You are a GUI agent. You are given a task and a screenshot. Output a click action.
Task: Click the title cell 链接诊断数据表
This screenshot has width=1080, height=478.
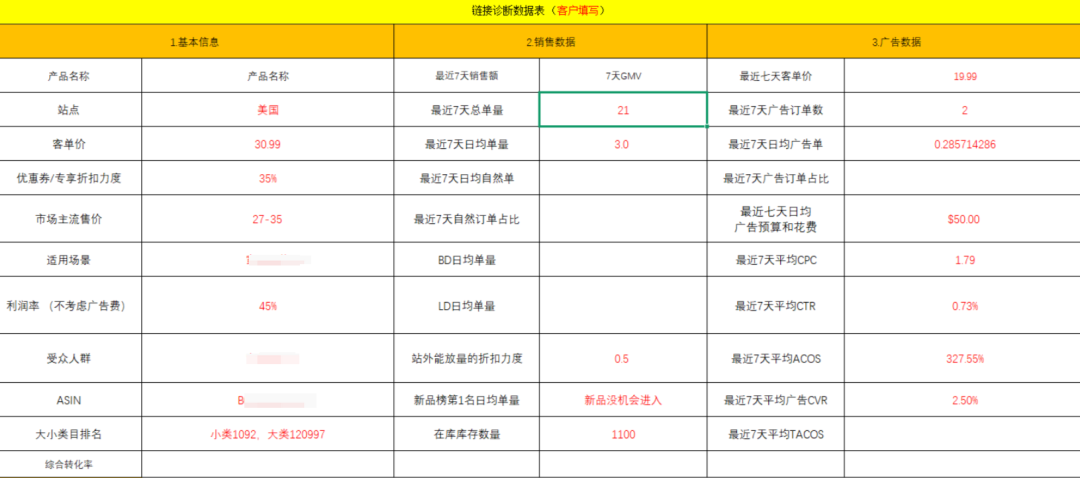[x=540, y=11]
